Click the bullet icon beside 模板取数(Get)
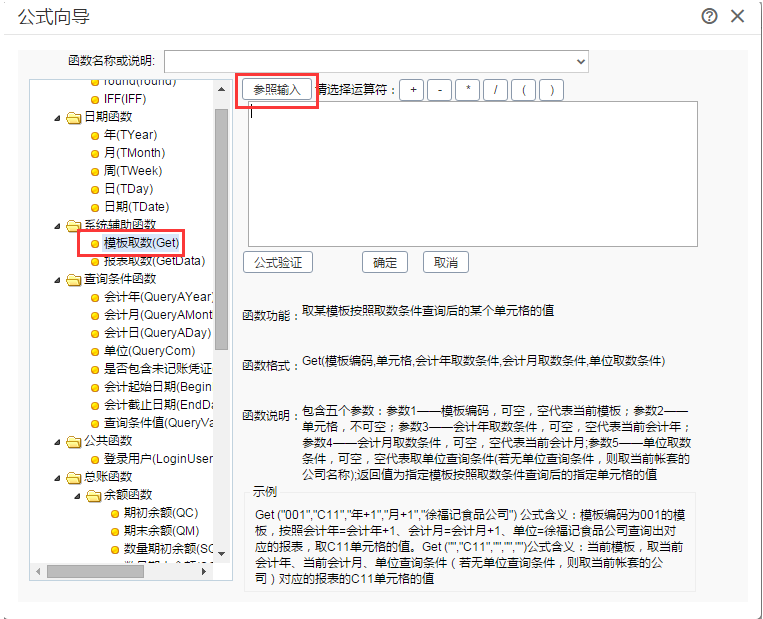 click(x=95, y=244)
